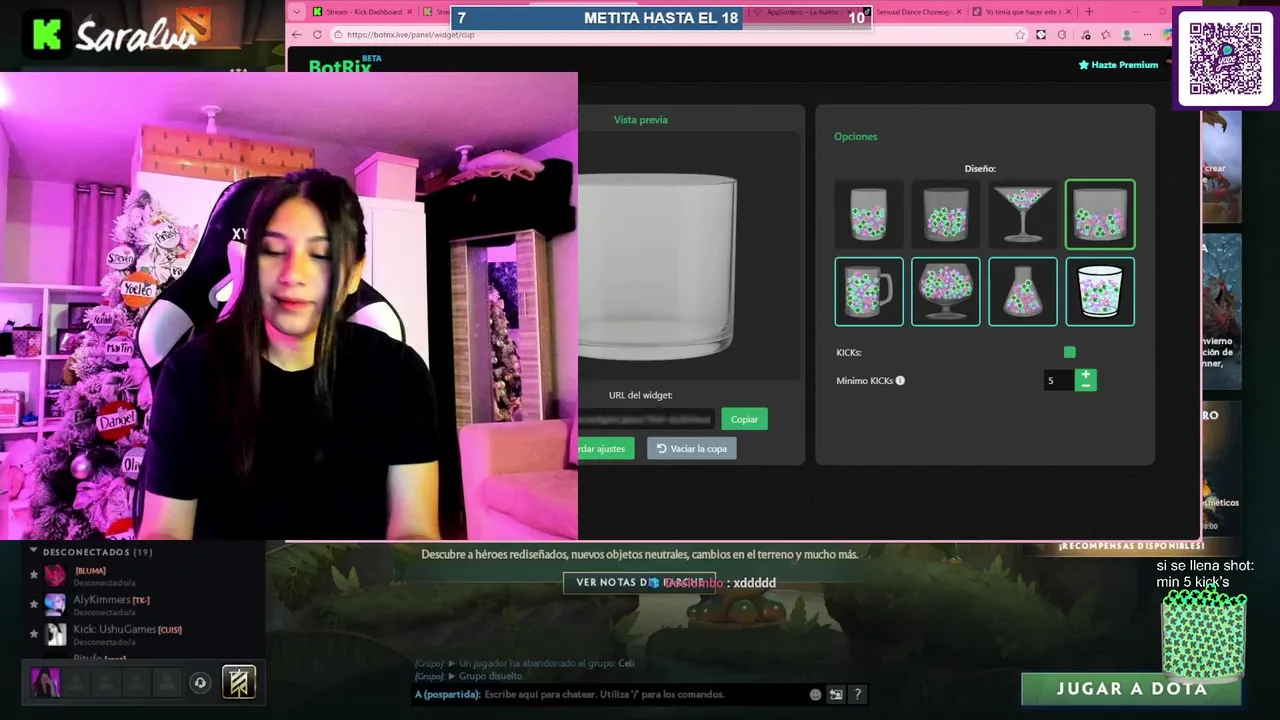The width and height of the screenshot is (1280, 720).
Task: Select the highlighted wide glass design
Action: coord(1100,214)
